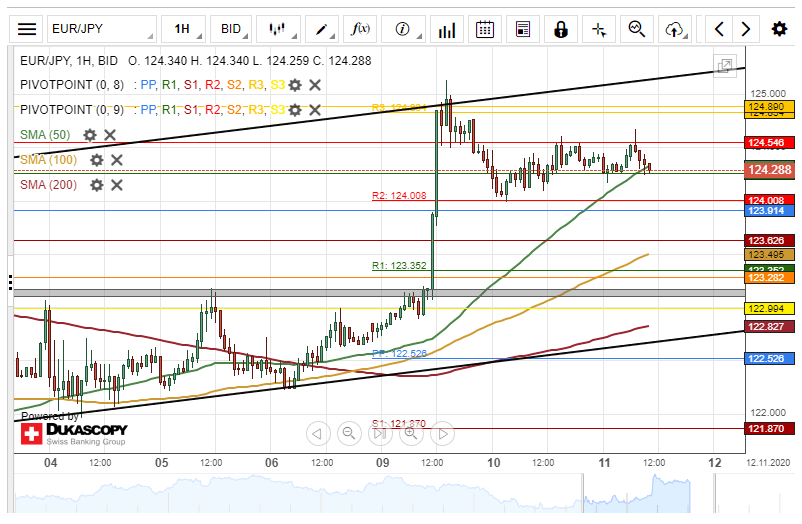Click the SMA (100) indicator label
Screen dimensions: 802x524
[49, 160]
